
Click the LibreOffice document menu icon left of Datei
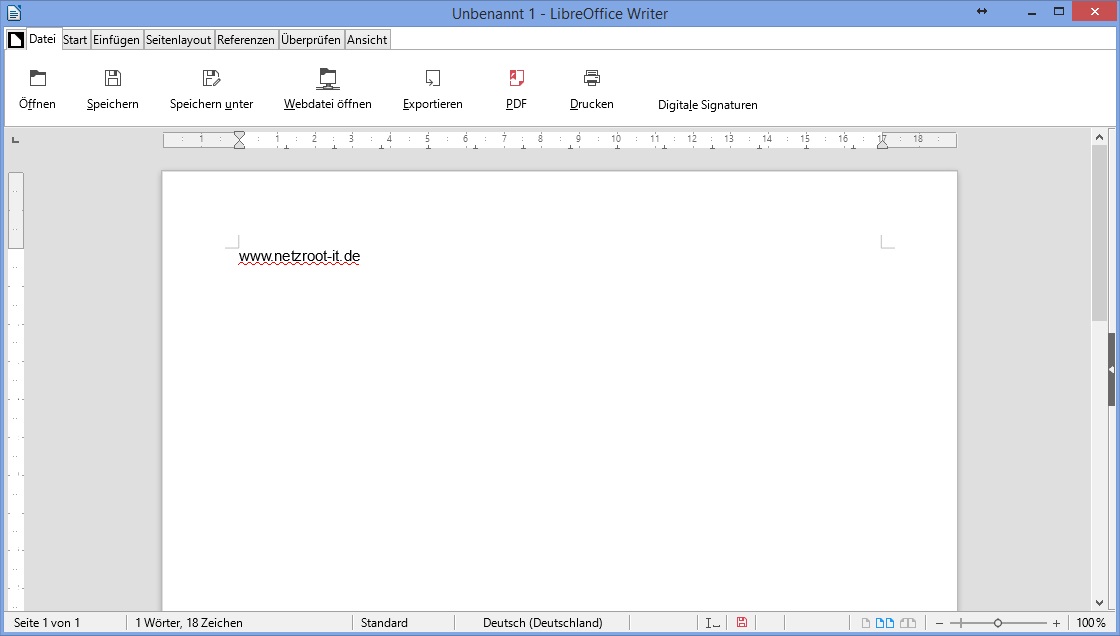[16, 40]
